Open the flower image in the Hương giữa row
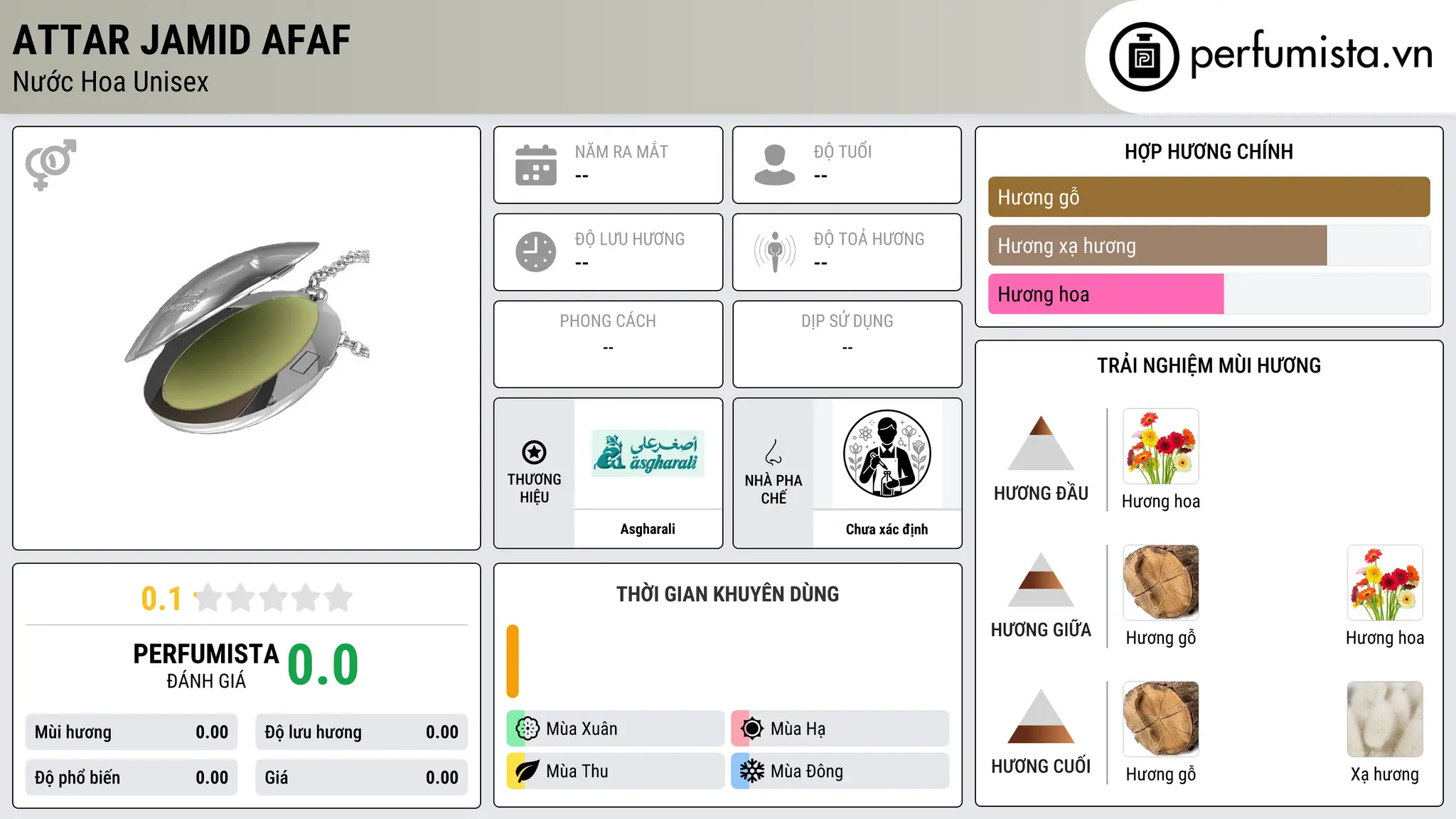 pyautogui.click(x=1385, y=583)
